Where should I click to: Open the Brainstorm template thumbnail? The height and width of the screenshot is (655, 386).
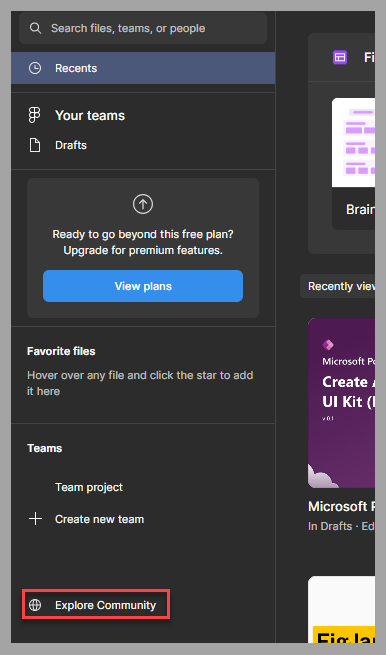[353, 142]
